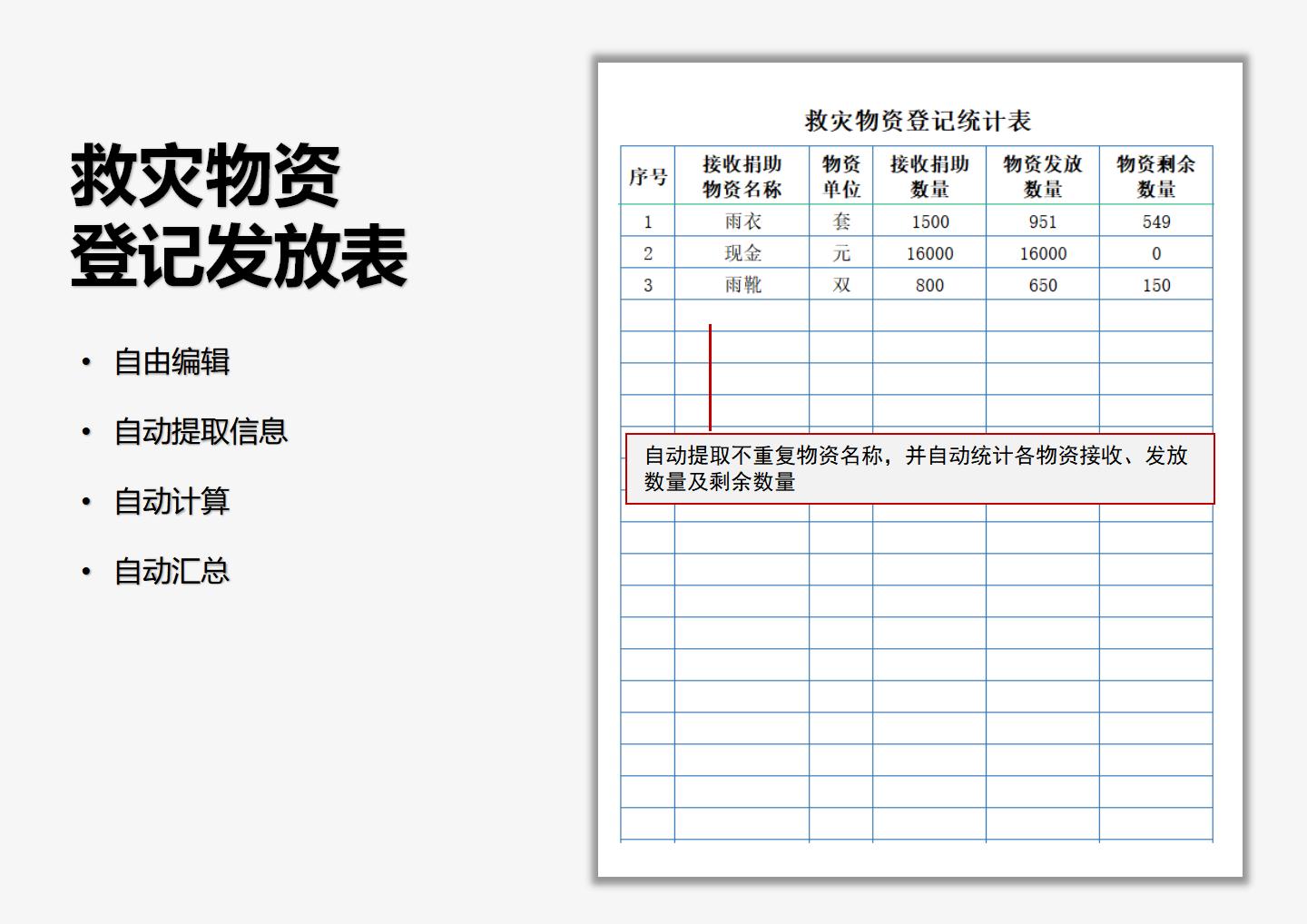Click the 物资单位 column header

click(840, 176)
